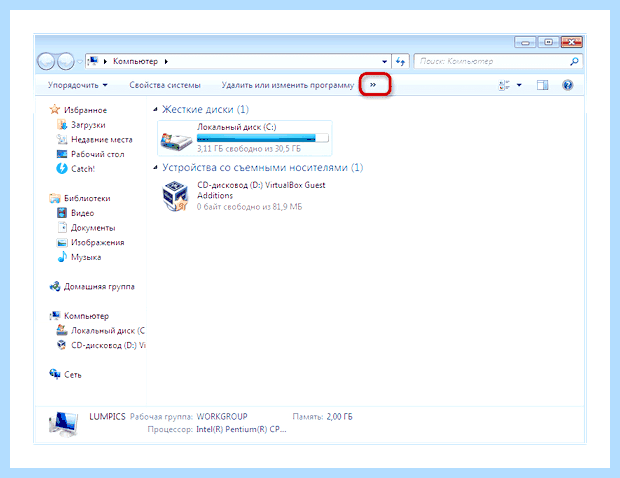Select Локальный диск (C in navigation tree
Image resolution: width=620 pixels, height=478 pixels.
pyautogui.click(x=108, y=331)
